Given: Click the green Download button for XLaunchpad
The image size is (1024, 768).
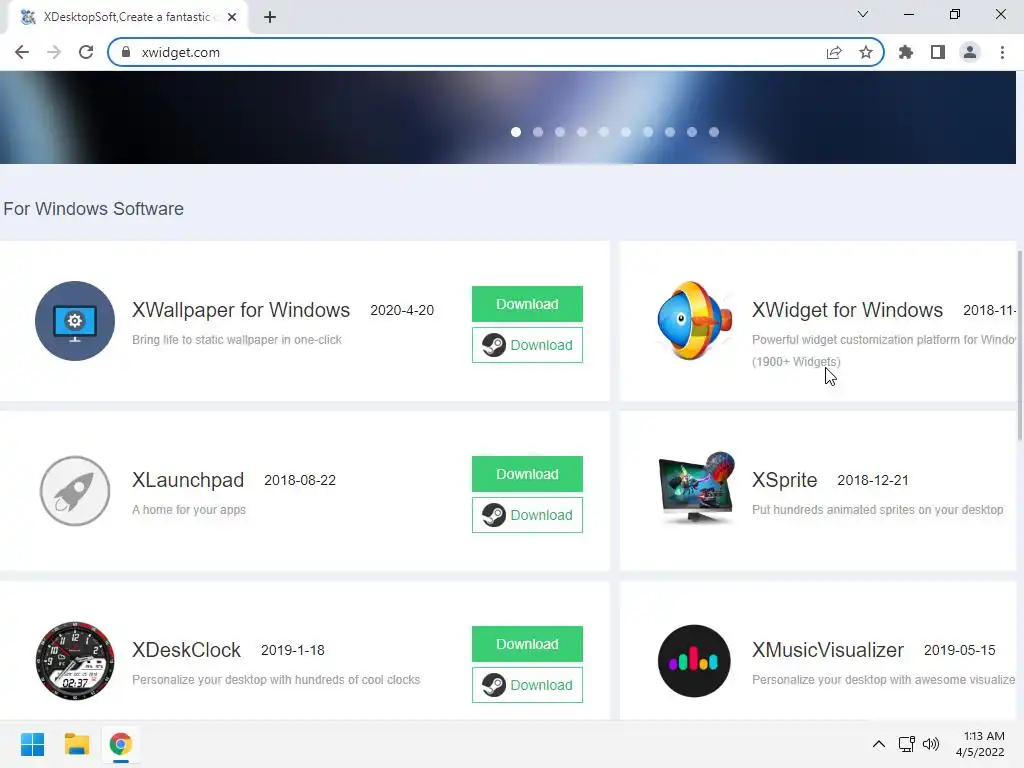Looking at the screenshot, I should tap(527, 474).
